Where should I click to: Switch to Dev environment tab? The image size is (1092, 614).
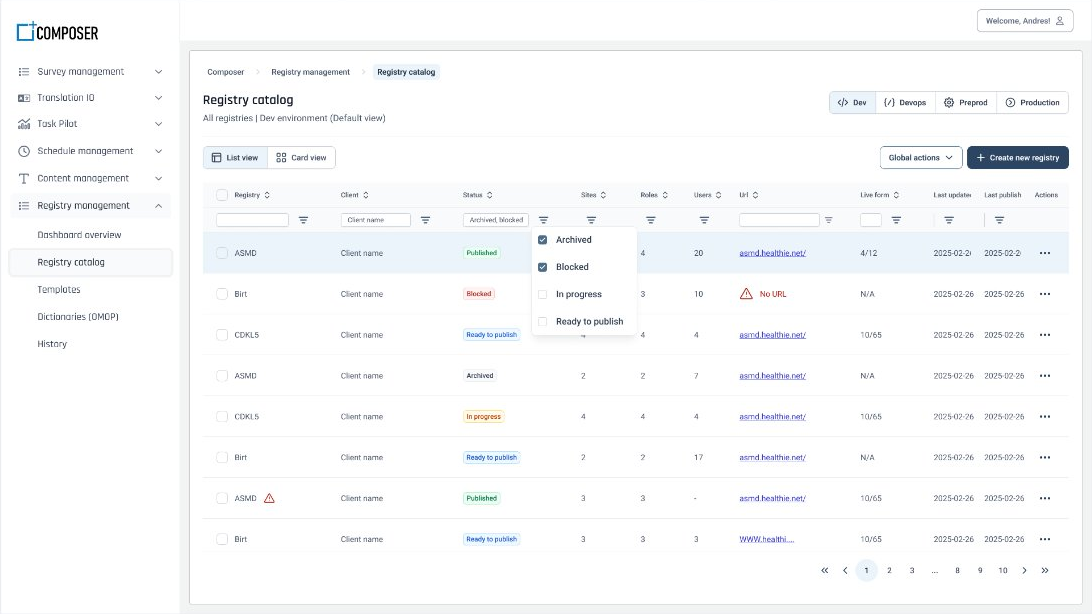click(x=852, y=102)
